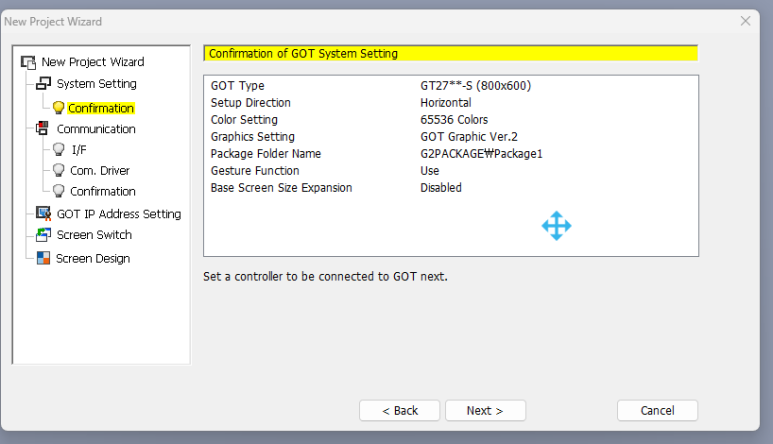This screenshot has height=444, width=773.
Task: Select the I/F step
Action: point(79,150)
